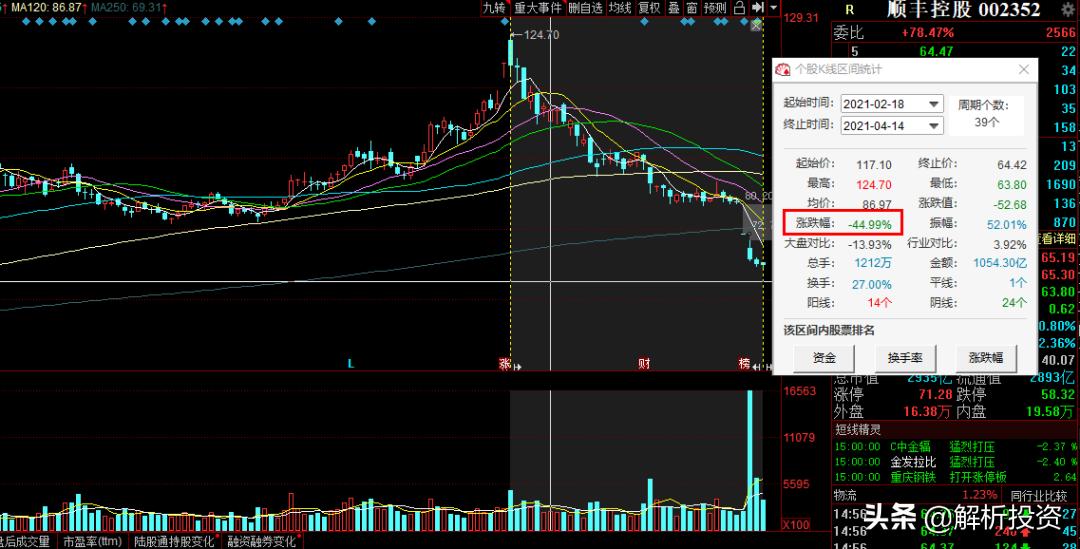Toggle the 均线 moving average display

point(620,8)
